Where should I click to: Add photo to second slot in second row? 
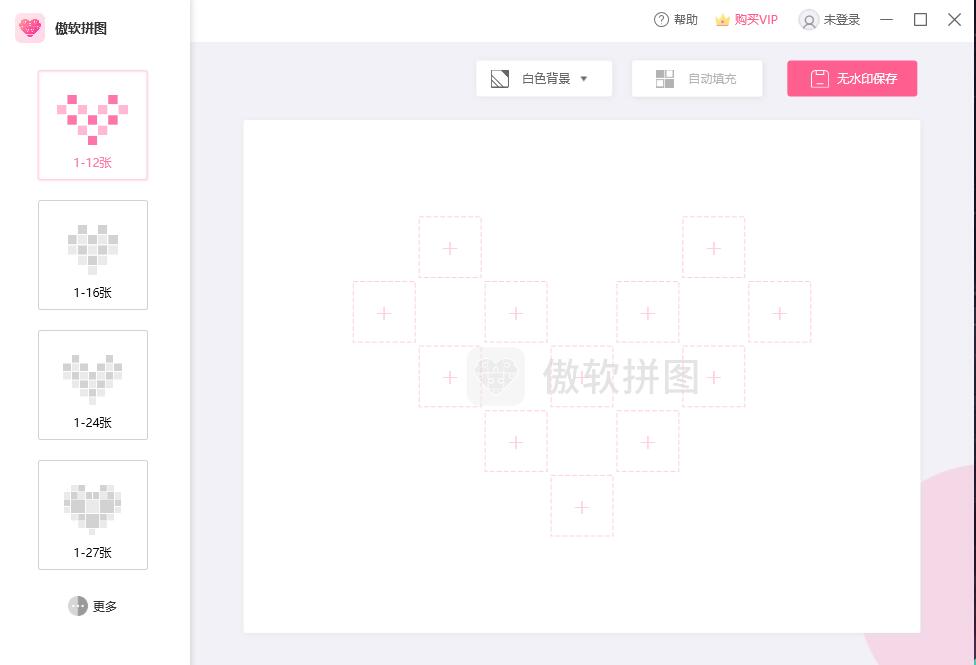click(x=516, y=312)
